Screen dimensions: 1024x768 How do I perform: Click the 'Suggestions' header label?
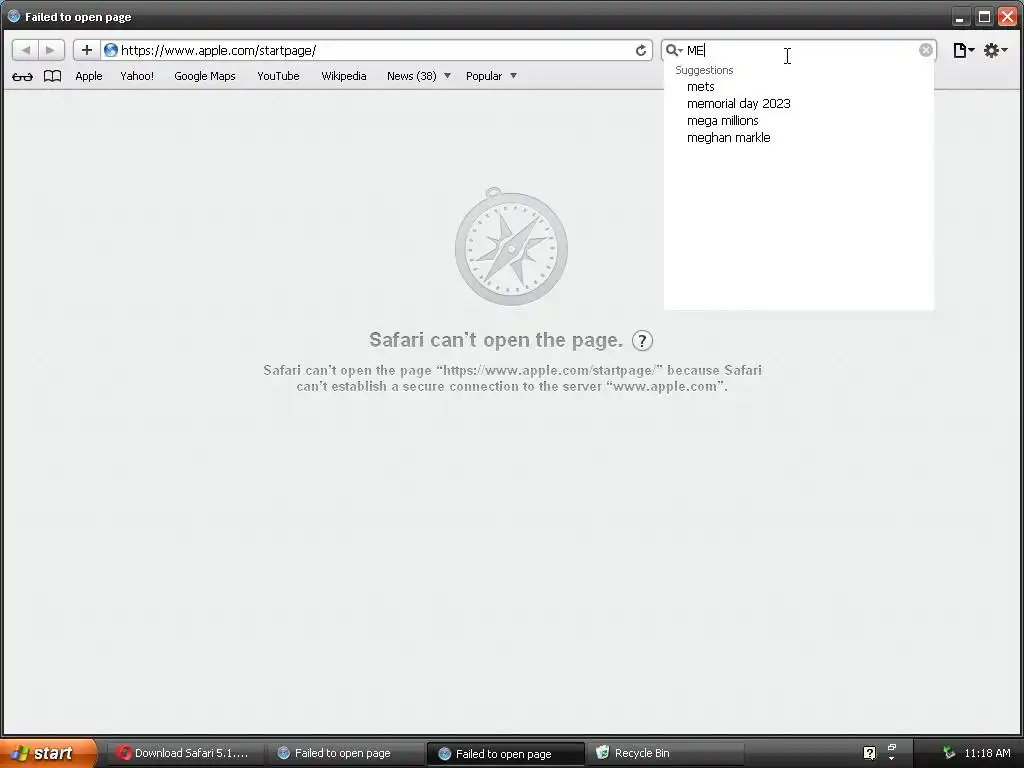[704, 70]
